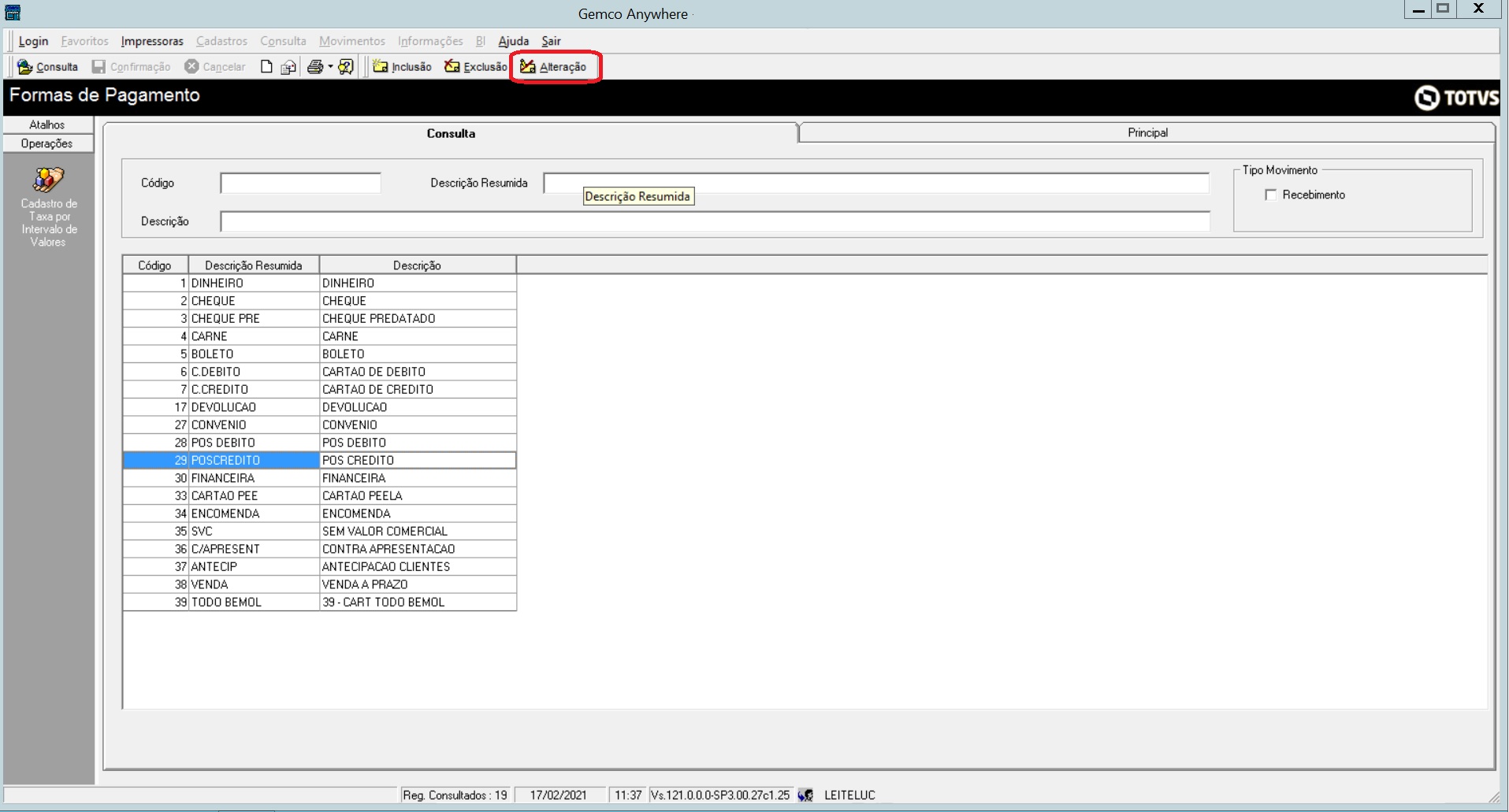
Task: Select the 39 - CART TODO BEMOL row
Action: click(x=319, y=602)
